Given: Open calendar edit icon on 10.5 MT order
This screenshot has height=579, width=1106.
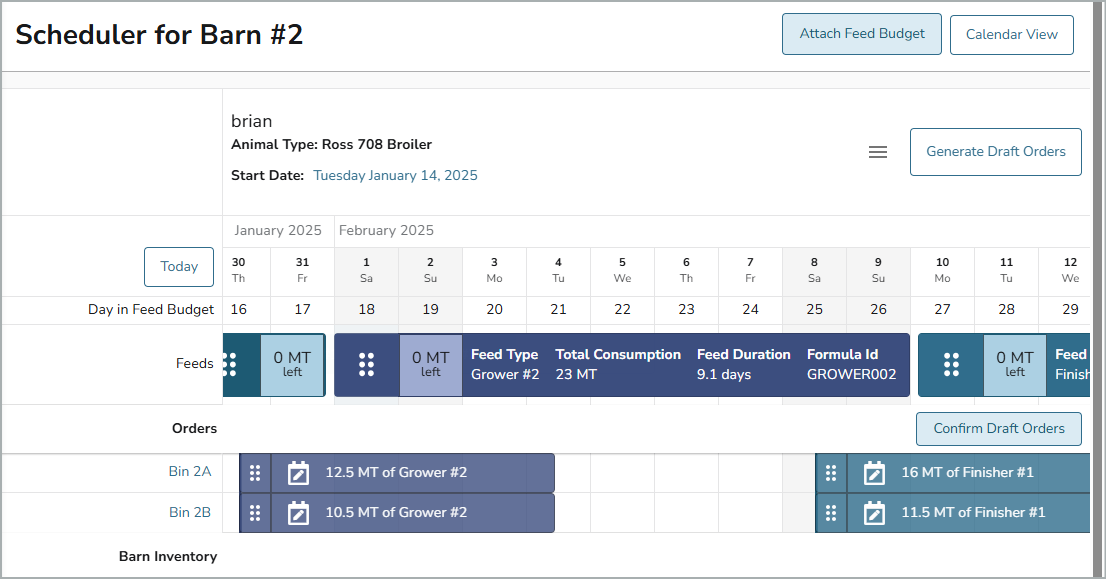Looking at the screenshot, I should [298, 513].
